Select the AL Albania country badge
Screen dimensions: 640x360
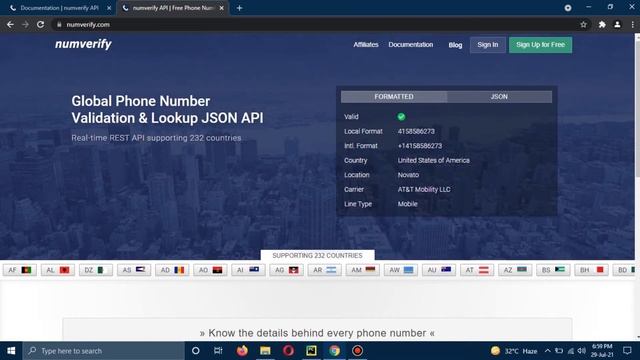58,270
